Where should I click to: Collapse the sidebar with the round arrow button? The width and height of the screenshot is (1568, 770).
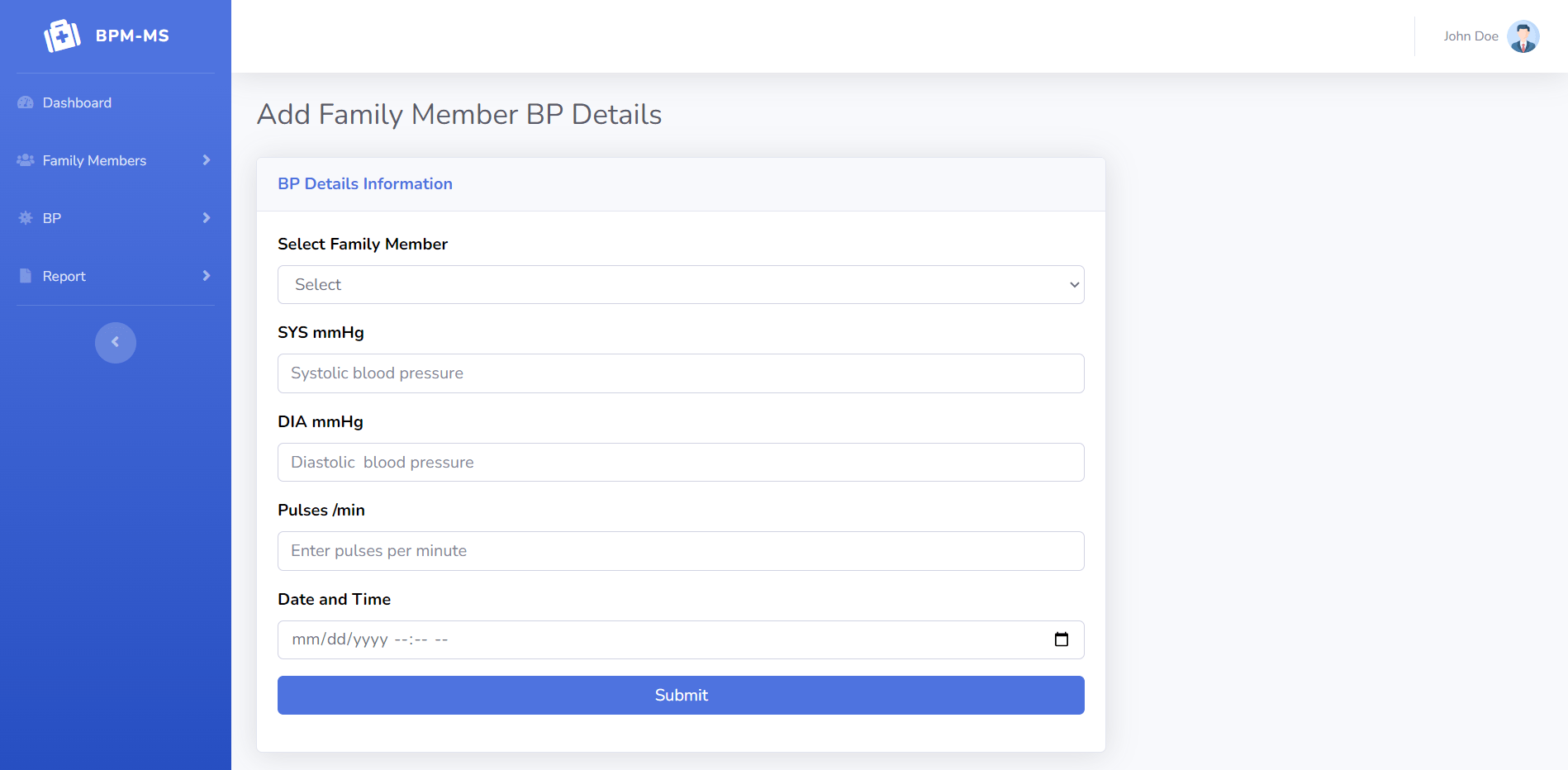116,342
